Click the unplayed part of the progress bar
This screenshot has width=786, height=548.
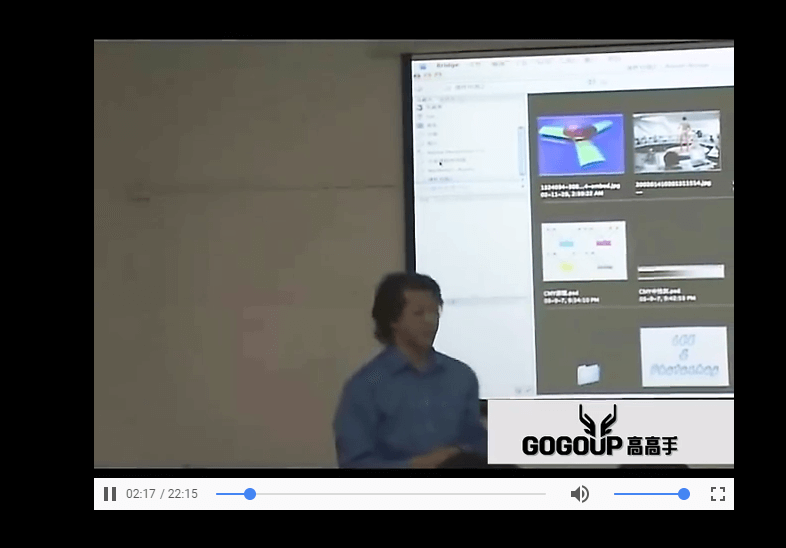click(400, 494)
